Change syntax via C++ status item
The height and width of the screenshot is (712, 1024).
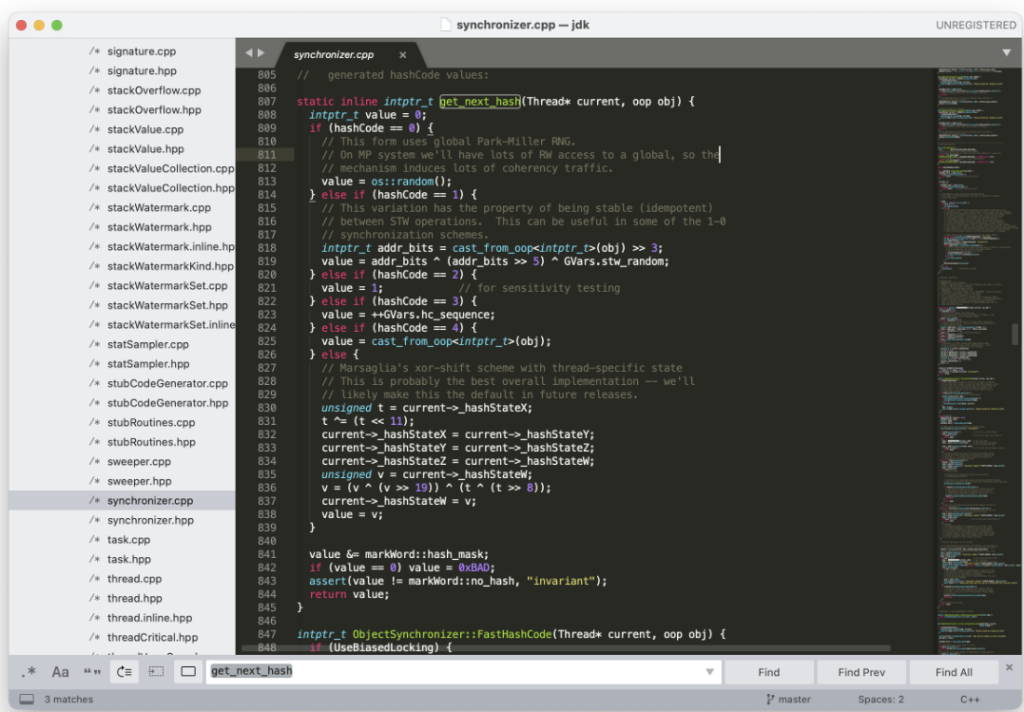(970, 699)
